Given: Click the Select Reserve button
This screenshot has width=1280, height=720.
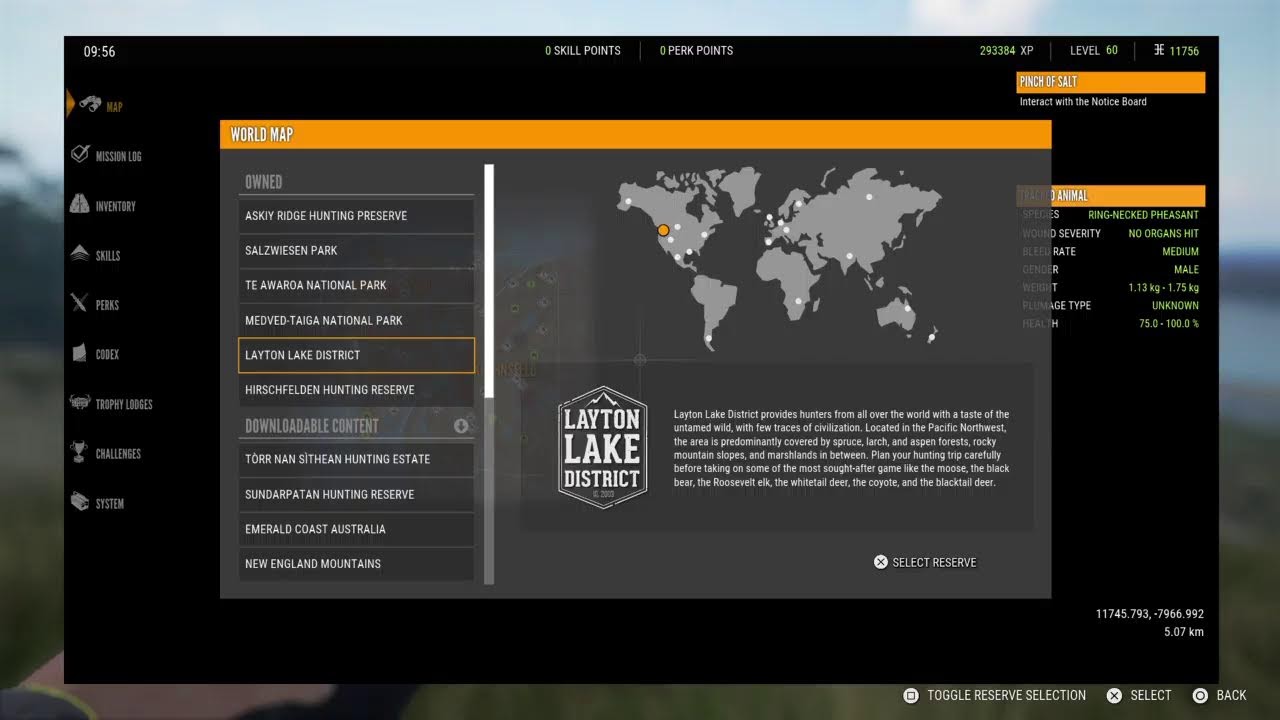Looking at the screenshot, I should [925, 562].
